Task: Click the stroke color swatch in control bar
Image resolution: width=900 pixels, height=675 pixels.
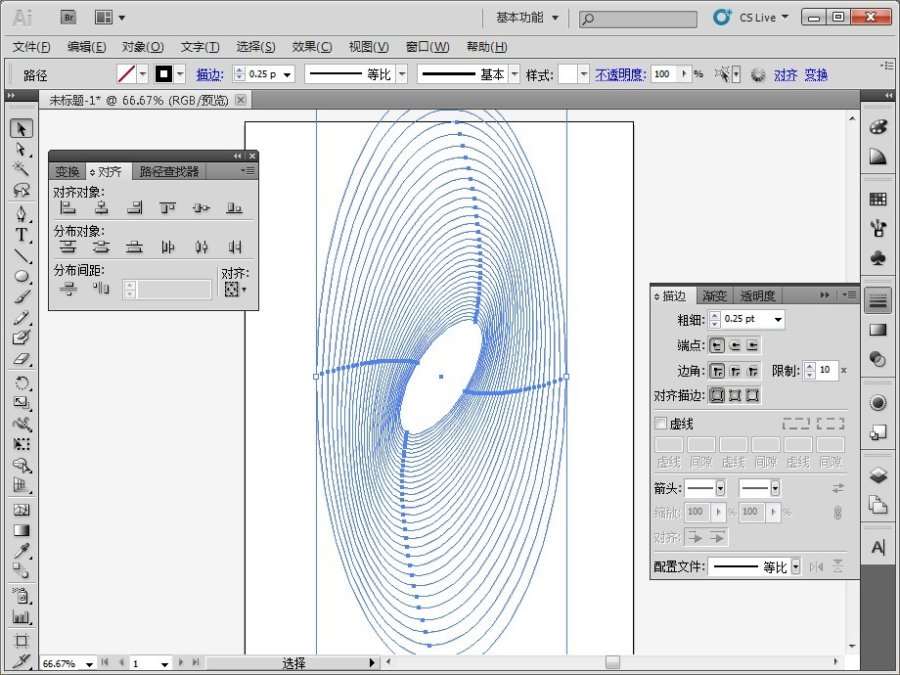Action: coord(164,74)
